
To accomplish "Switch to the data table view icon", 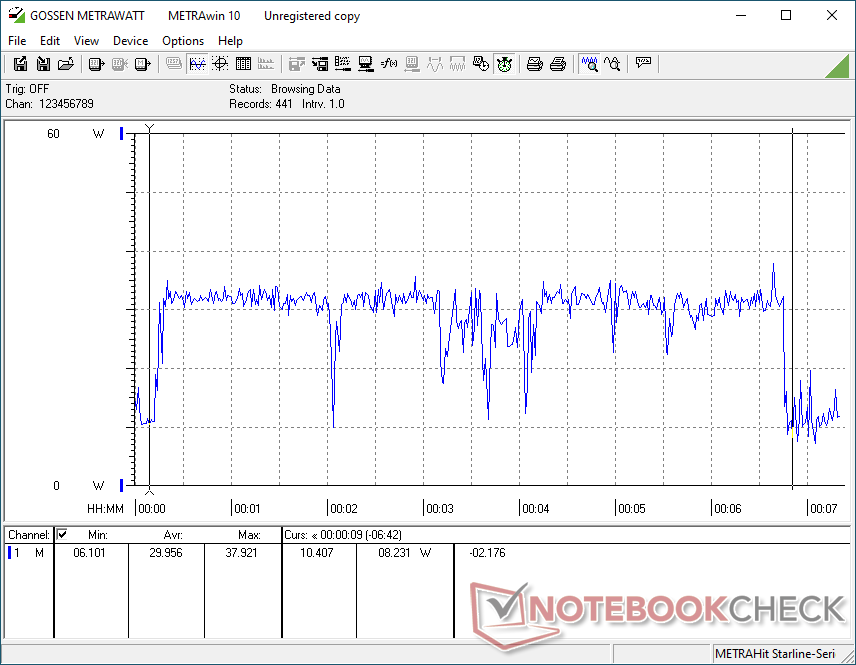I will [243, 64].
